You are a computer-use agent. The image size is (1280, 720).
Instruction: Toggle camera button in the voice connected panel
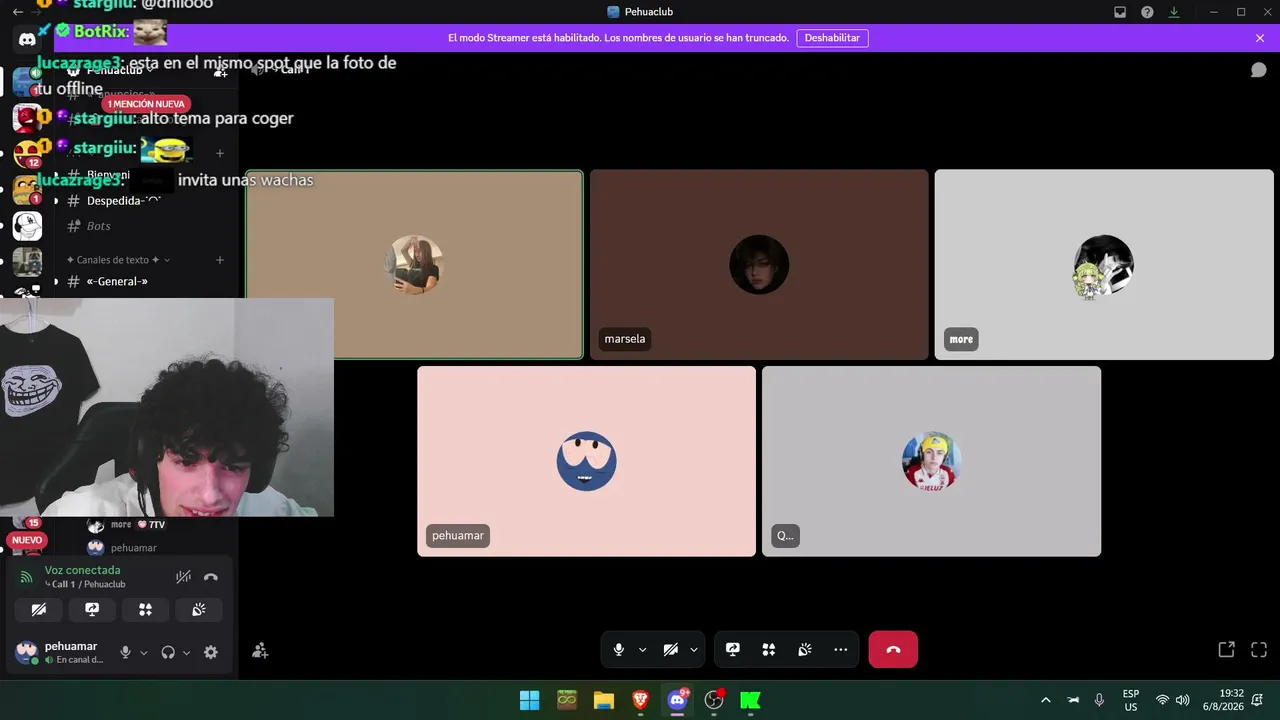pos(39,609)
